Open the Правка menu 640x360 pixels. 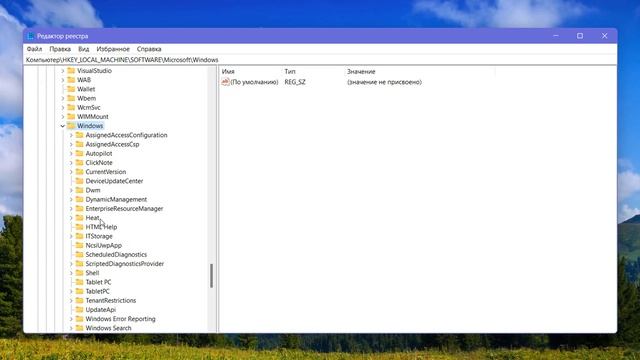pos(60,49)
